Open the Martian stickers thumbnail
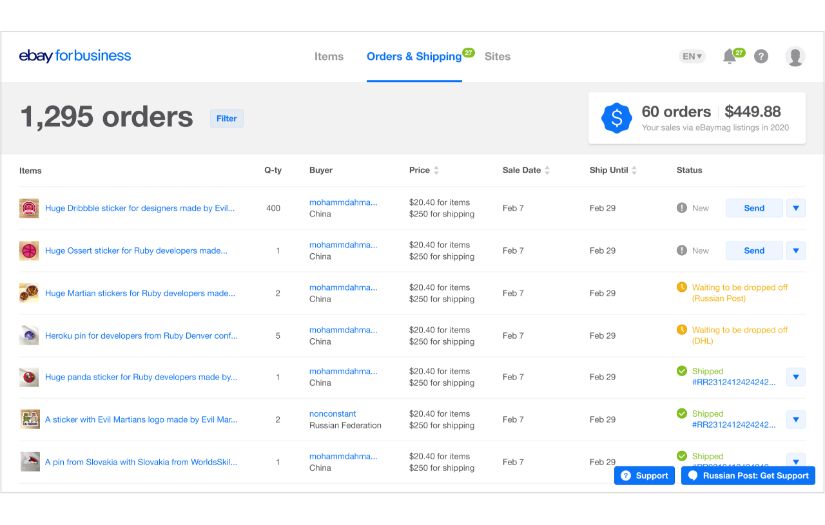The image size is (825, 525). 29,293
